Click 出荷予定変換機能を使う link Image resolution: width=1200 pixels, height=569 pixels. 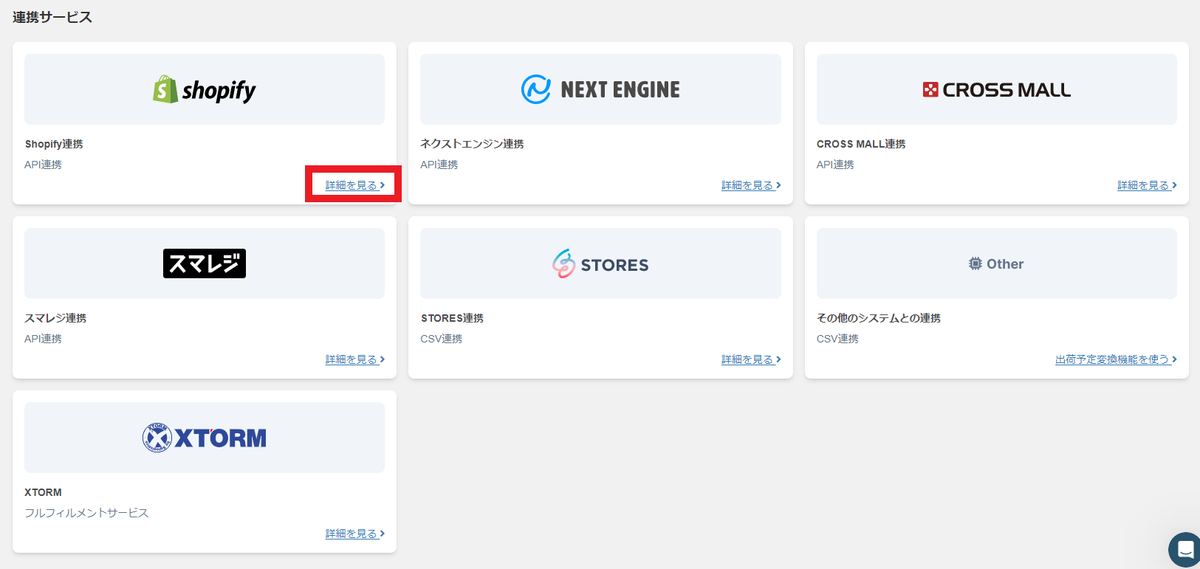[x=1116, y=359]
